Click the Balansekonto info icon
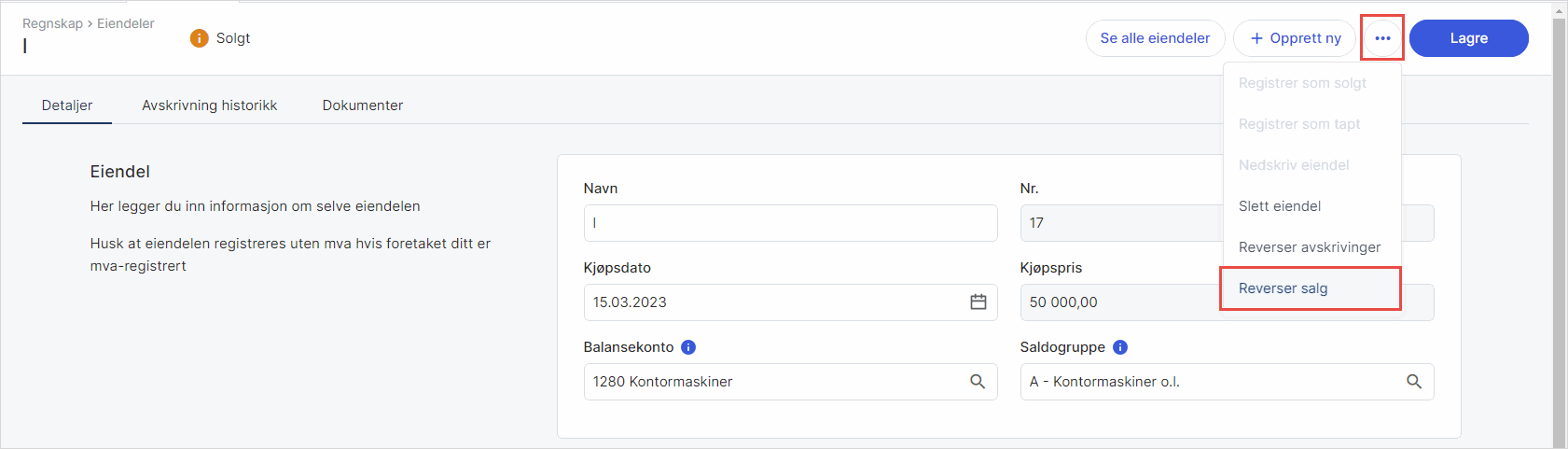This screenshot has height=449, width=1568. [x=688, y=347]
